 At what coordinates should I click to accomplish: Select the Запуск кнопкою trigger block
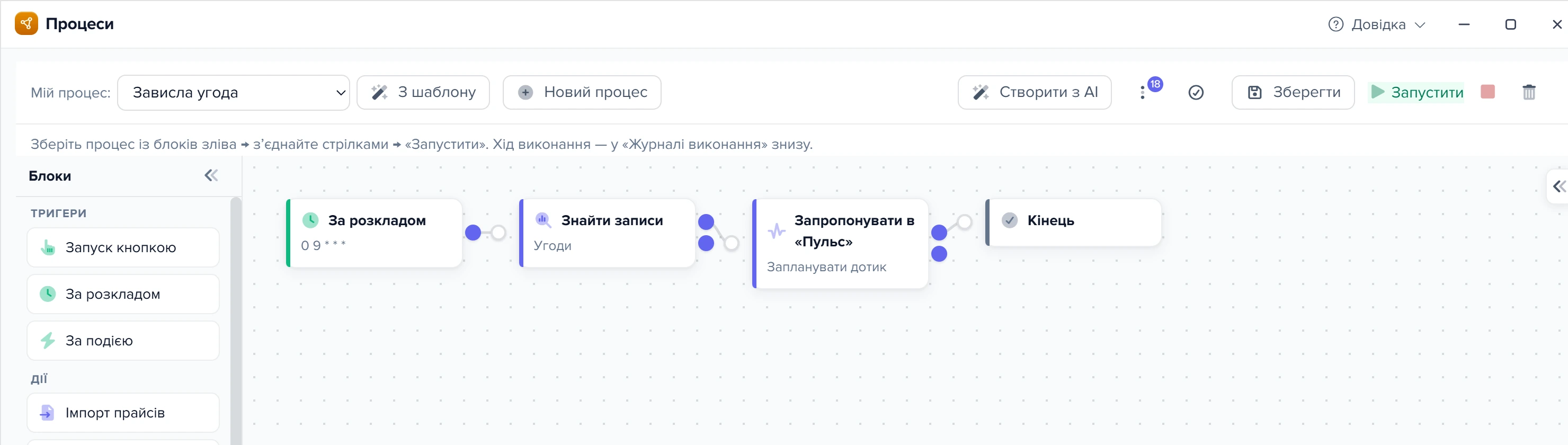123,248
